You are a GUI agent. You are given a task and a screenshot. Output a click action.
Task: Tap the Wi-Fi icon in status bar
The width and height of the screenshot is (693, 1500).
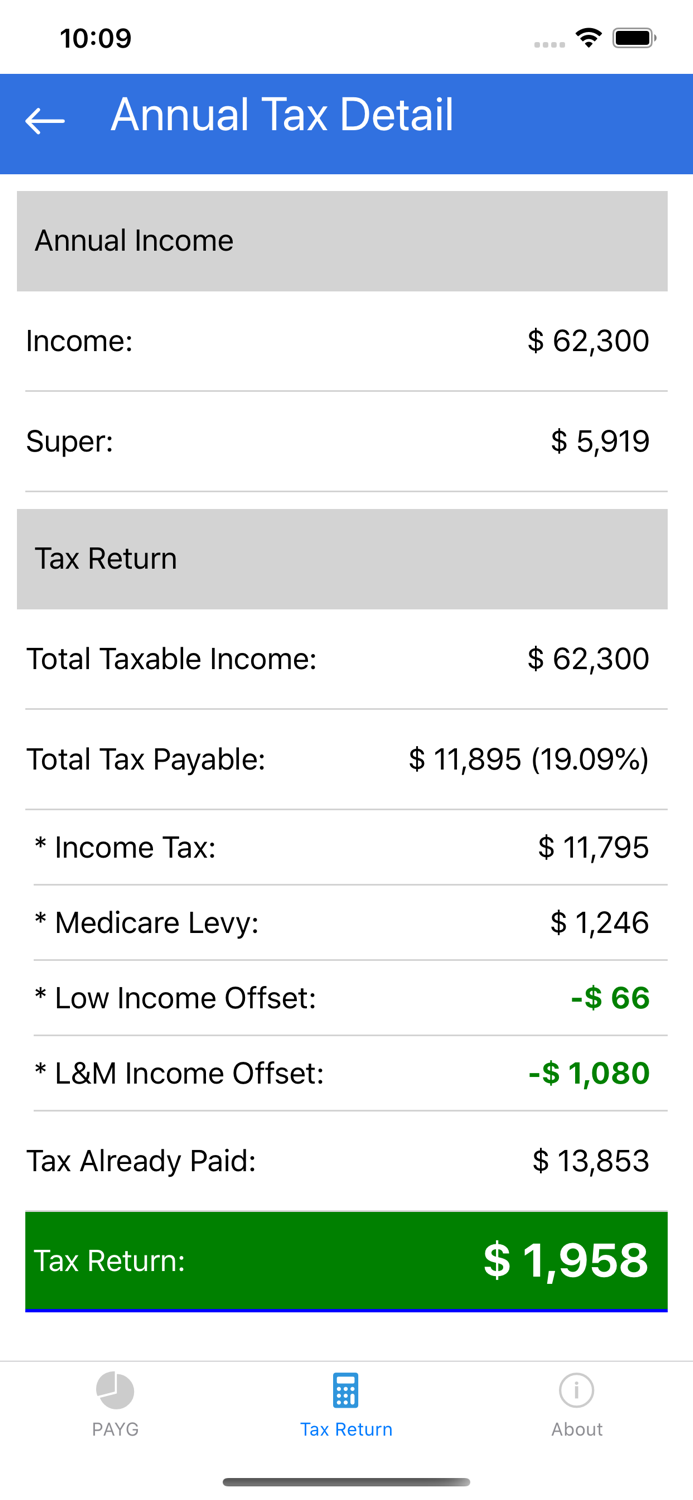tap(587, 37)
